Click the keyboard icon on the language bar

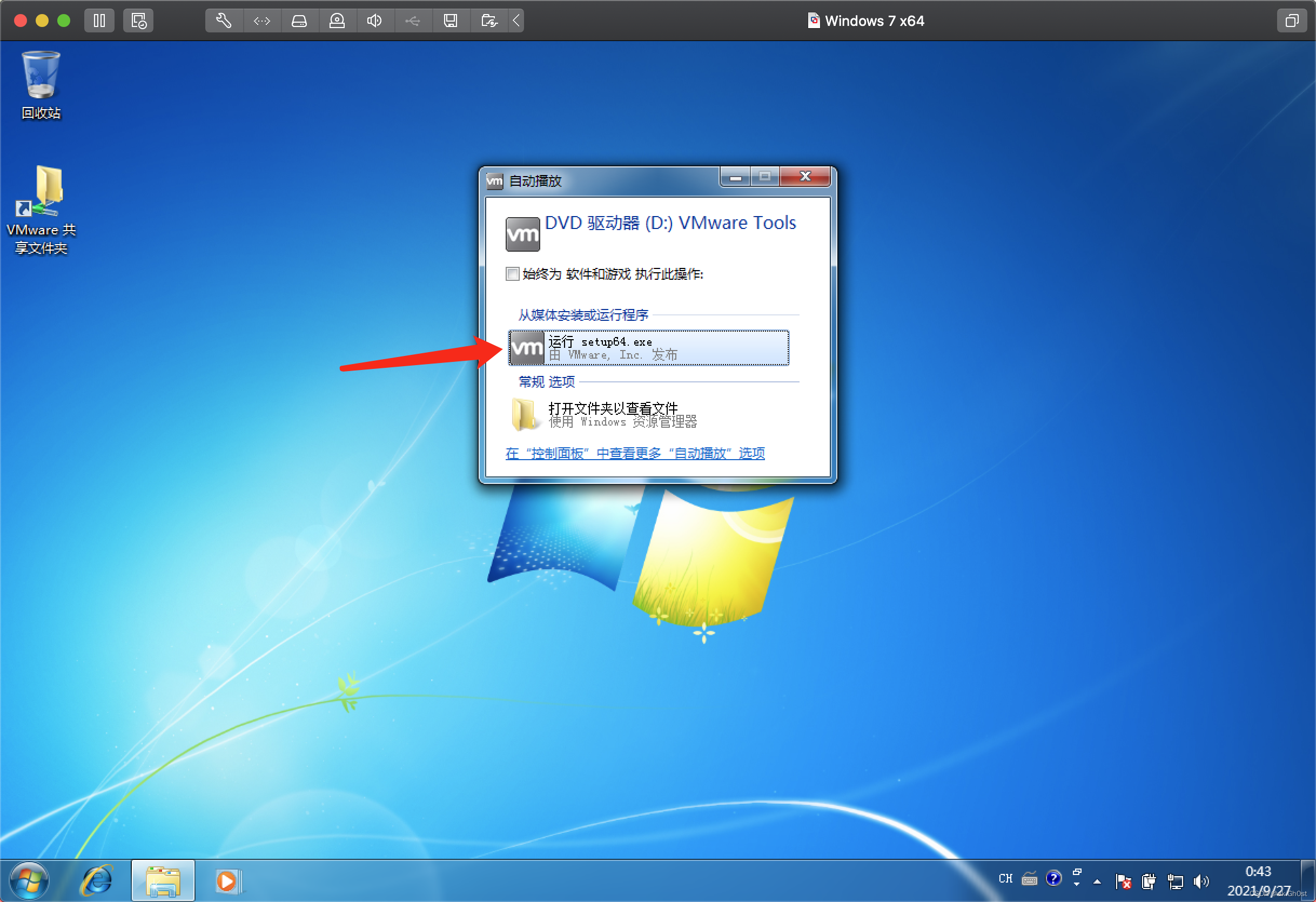click(1030, 878)
